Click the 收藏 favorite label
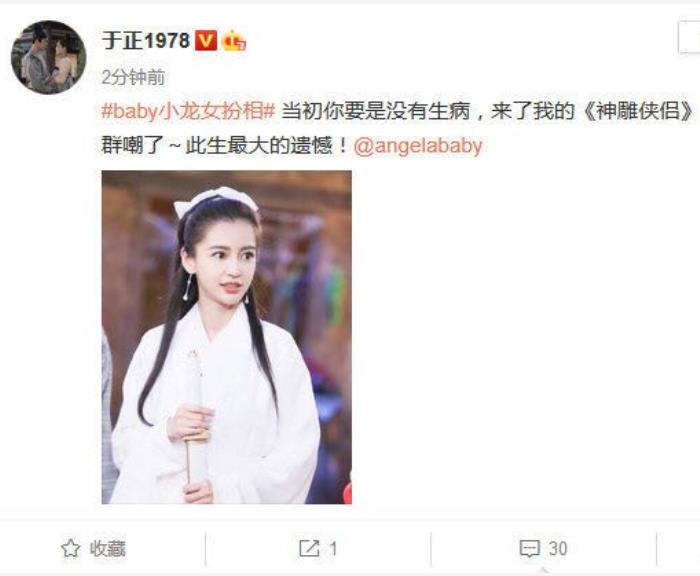Screen dimensions: 700x576 coord(108,548)
